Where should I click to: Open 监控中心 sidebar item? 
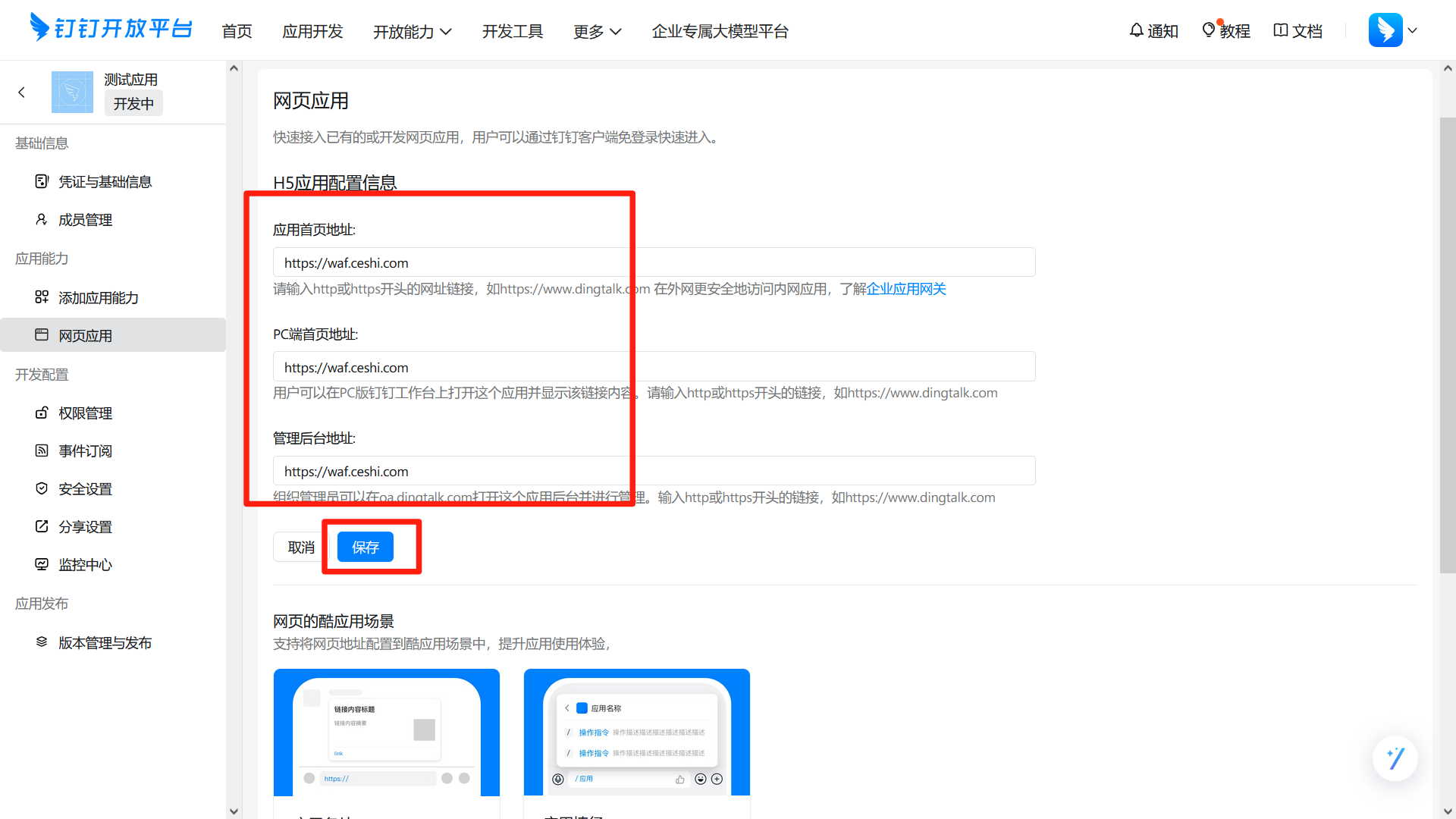[x=113, y=564]
